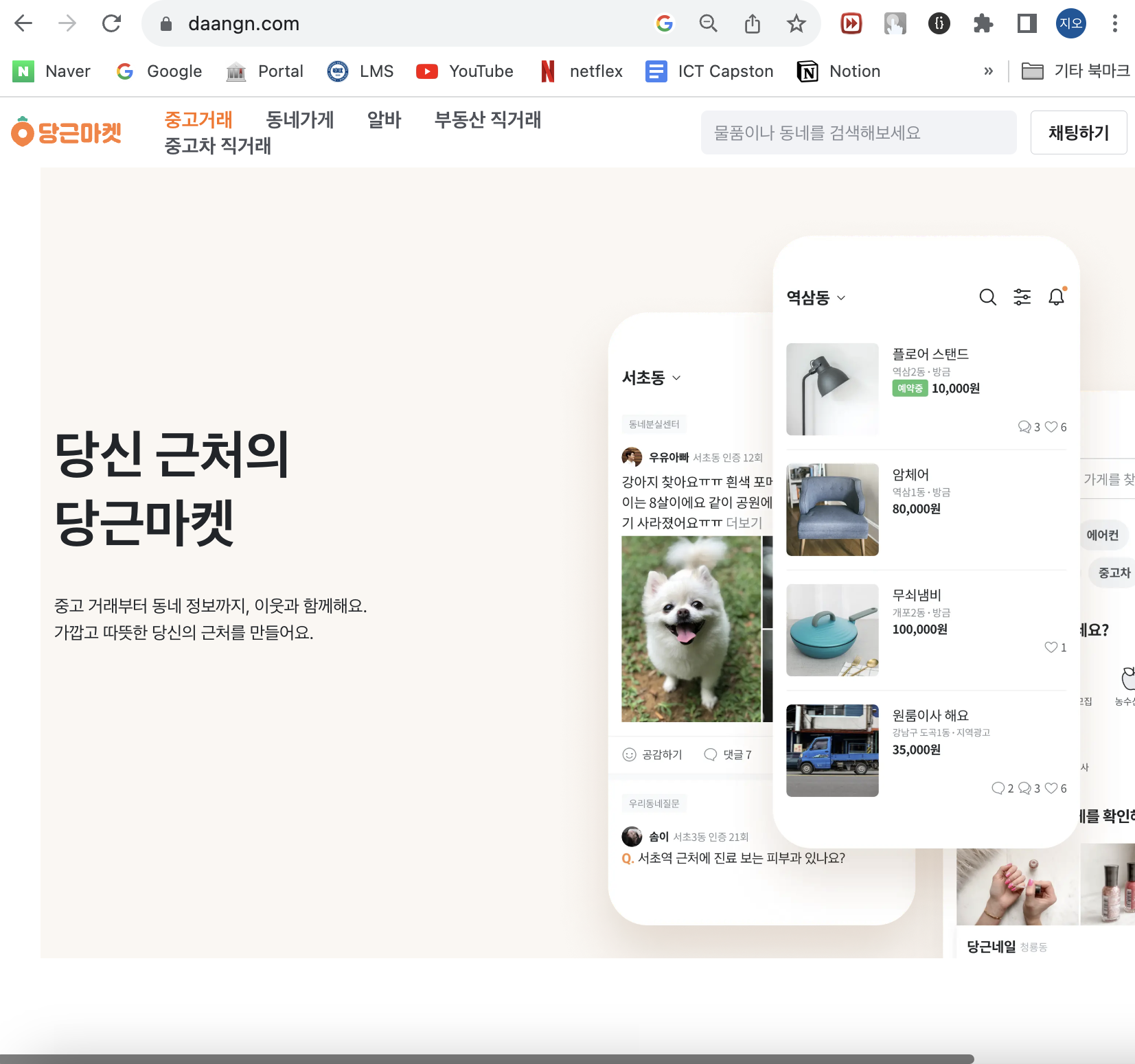
Task: Open the filter sliders icon in the 역삼동 card
Action: [x=1022, y=297]
